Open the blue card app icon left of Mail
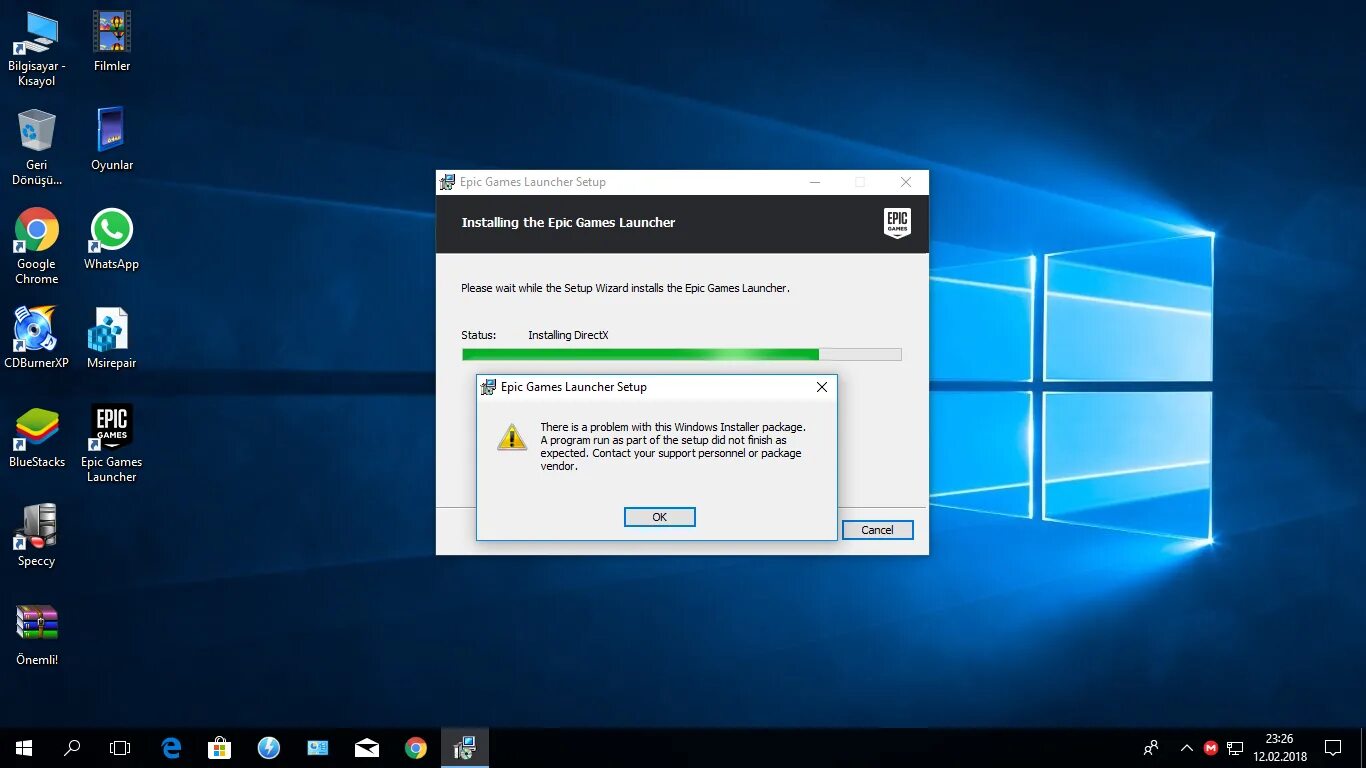 click(318, 748)
